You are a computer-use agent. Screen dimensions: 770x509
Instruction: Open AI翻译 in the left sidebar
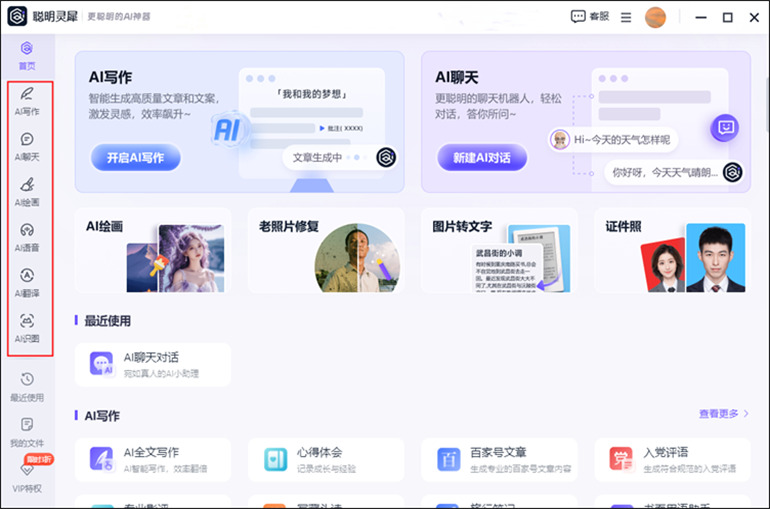[27, 283]
